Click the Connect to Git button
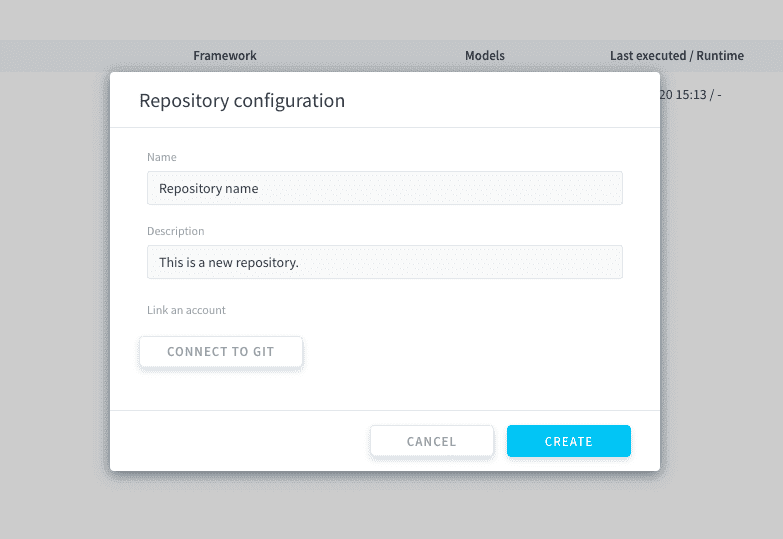The width and height of the screenshot is (783, 539). pos(221,352)
